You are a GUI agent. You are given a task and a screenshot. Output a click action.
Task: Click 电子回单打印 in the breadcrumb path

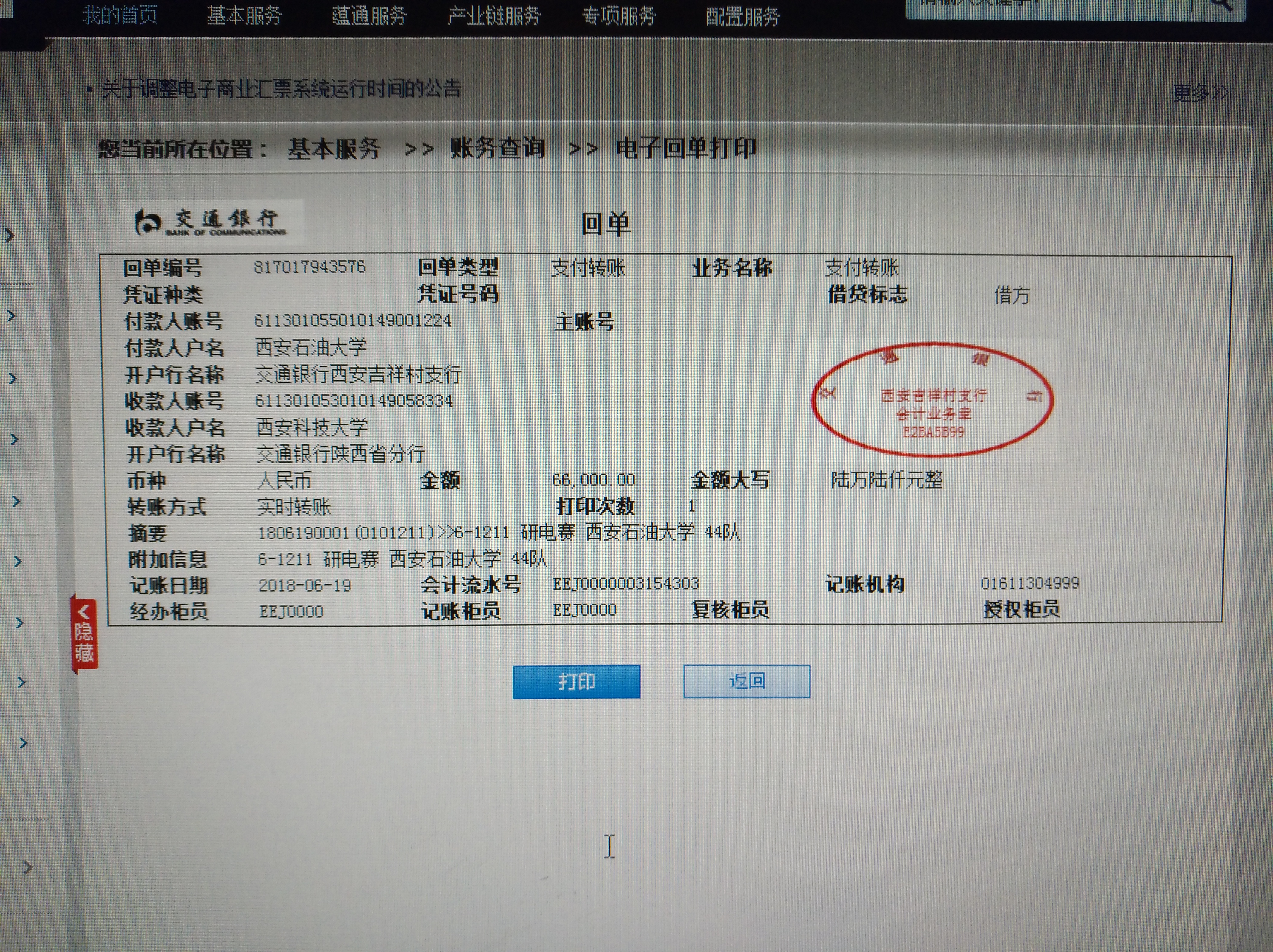click(x=685, y=148)
